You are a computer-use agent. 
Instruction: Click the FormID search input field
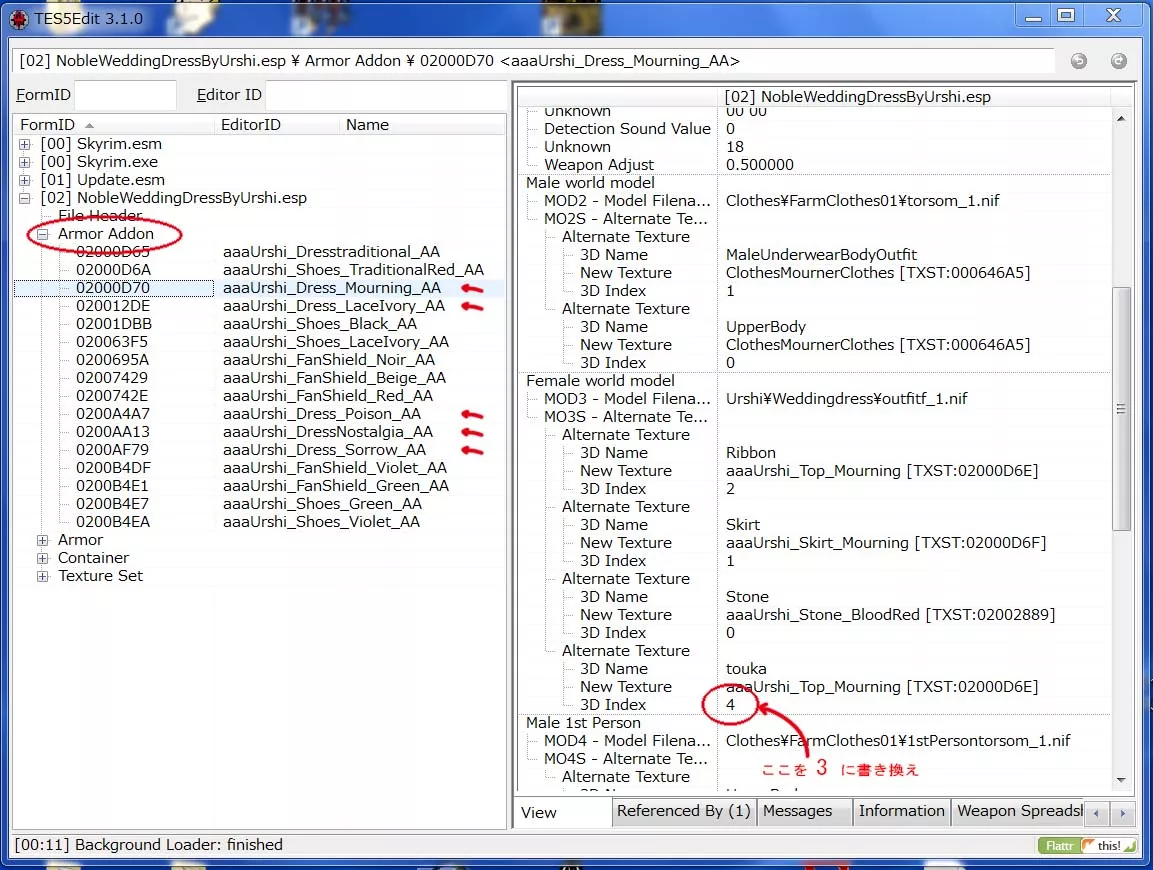[x=125, y=95]
